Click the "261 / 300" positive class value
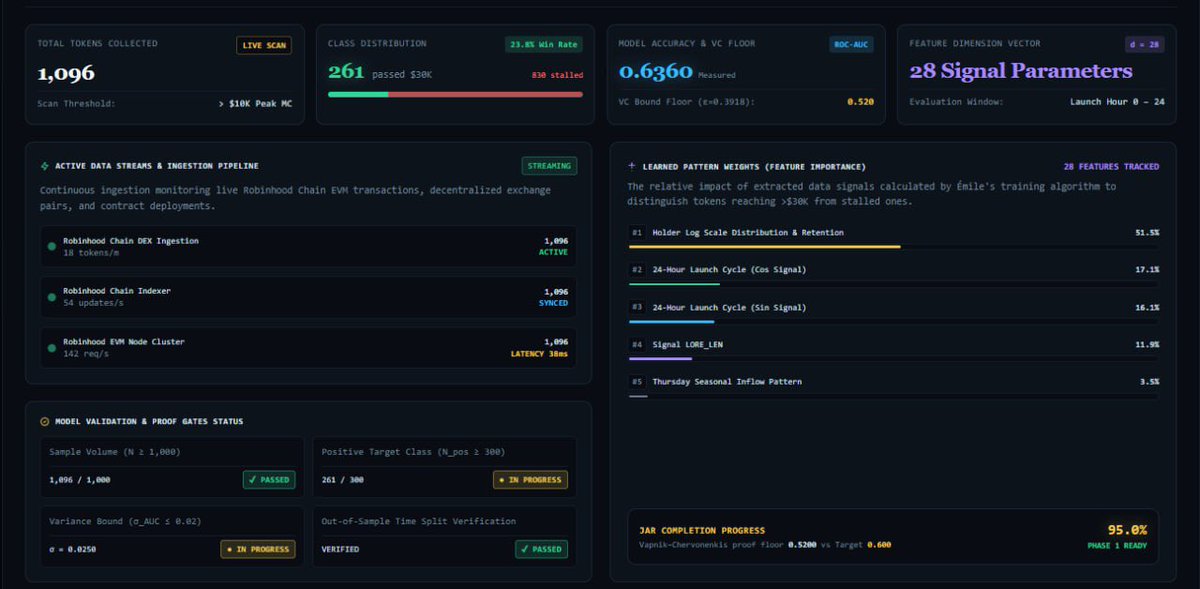The width and height of the screenshot is (1200, 589). (x=344, y=480)
